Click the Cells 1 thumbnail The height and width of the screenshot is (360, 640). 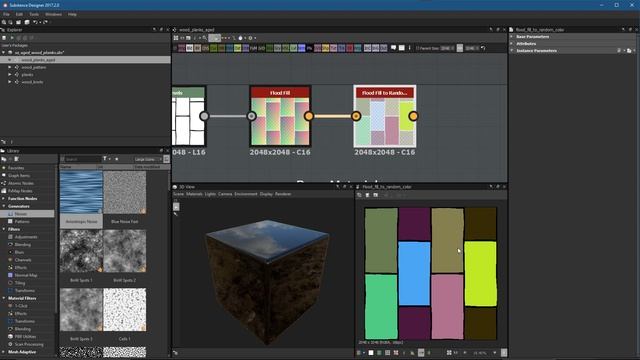pyautogui.click(x=124, y=309)
